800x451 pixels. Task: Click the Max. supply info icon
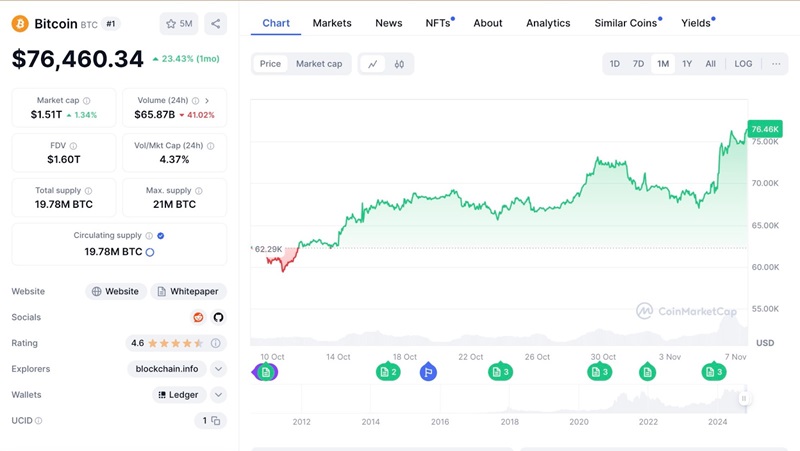point(198,190)
